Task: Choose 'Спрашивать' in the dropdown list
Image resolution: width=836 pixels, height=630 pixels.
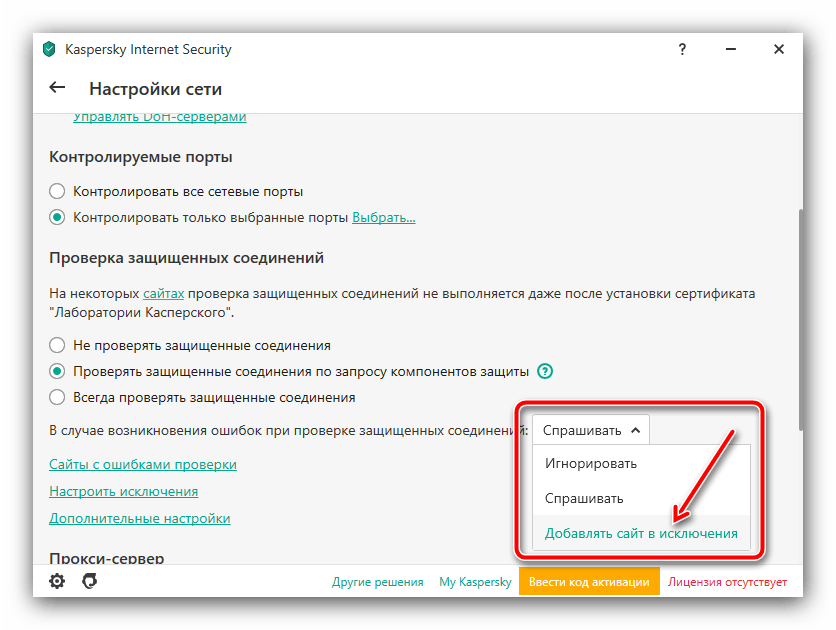Action: click(641, 498)
